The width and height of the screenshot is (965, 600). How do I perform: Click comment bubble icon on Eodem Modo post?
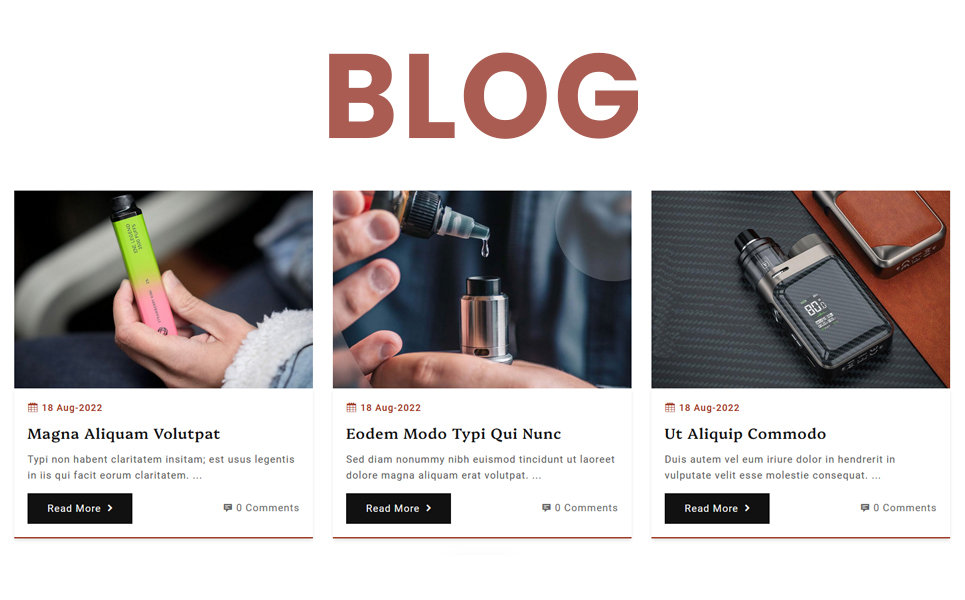(547, 508)
